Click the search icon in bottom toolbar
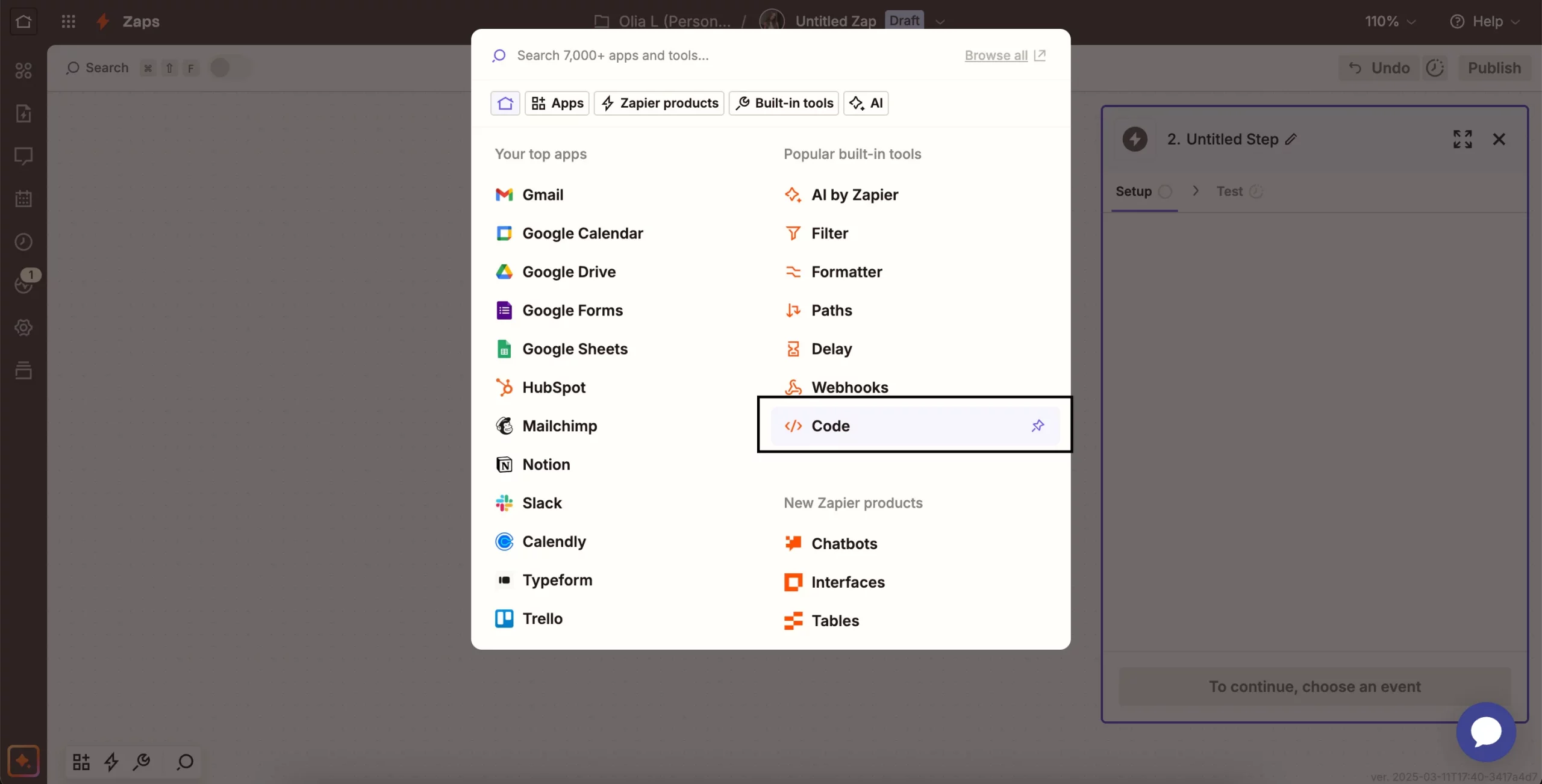The height and width of the screenshot is (784, 1542). 185,762
